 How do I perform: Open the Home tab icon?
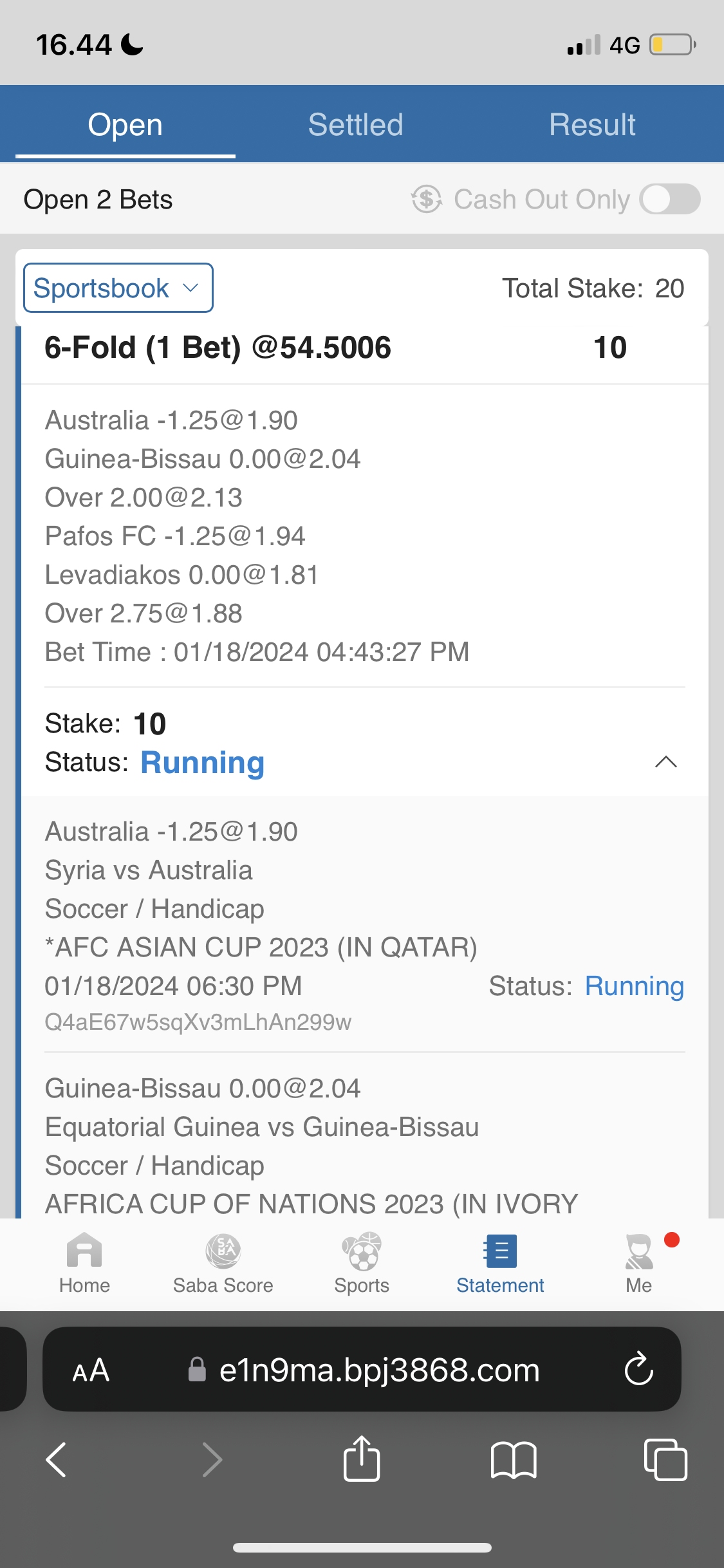tap(84, 1252)
